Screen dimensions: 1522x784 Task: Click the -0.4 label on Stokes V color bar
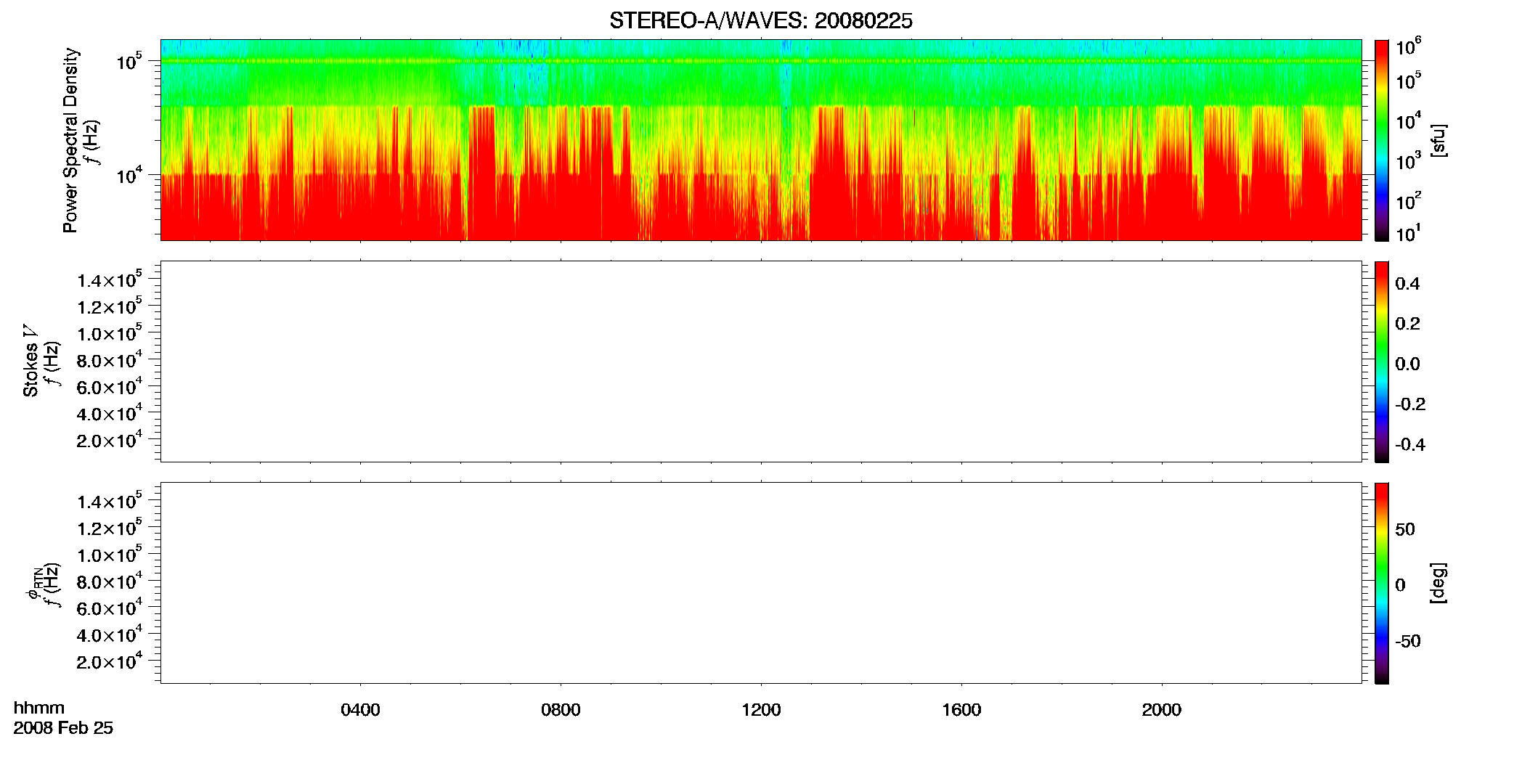[x=1410, y=445]
